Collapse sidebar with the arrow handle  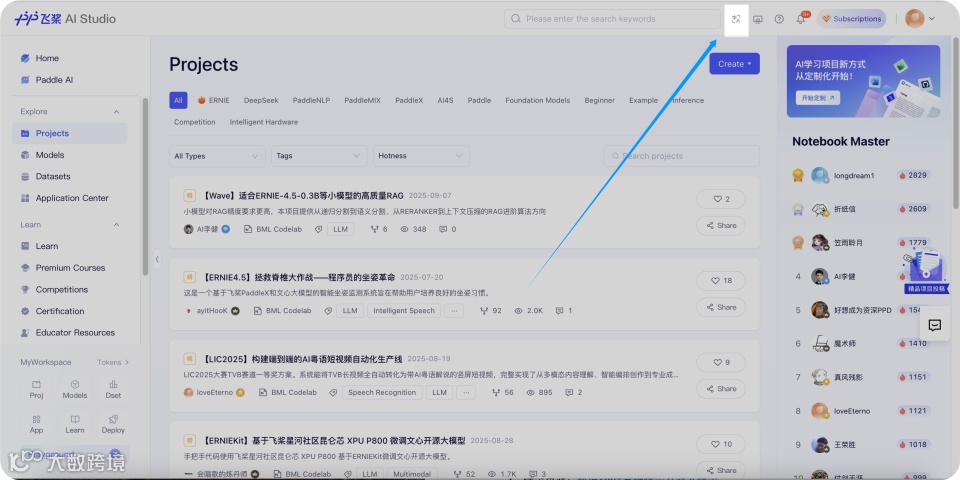pyautogui.click(x=157, y=259)
